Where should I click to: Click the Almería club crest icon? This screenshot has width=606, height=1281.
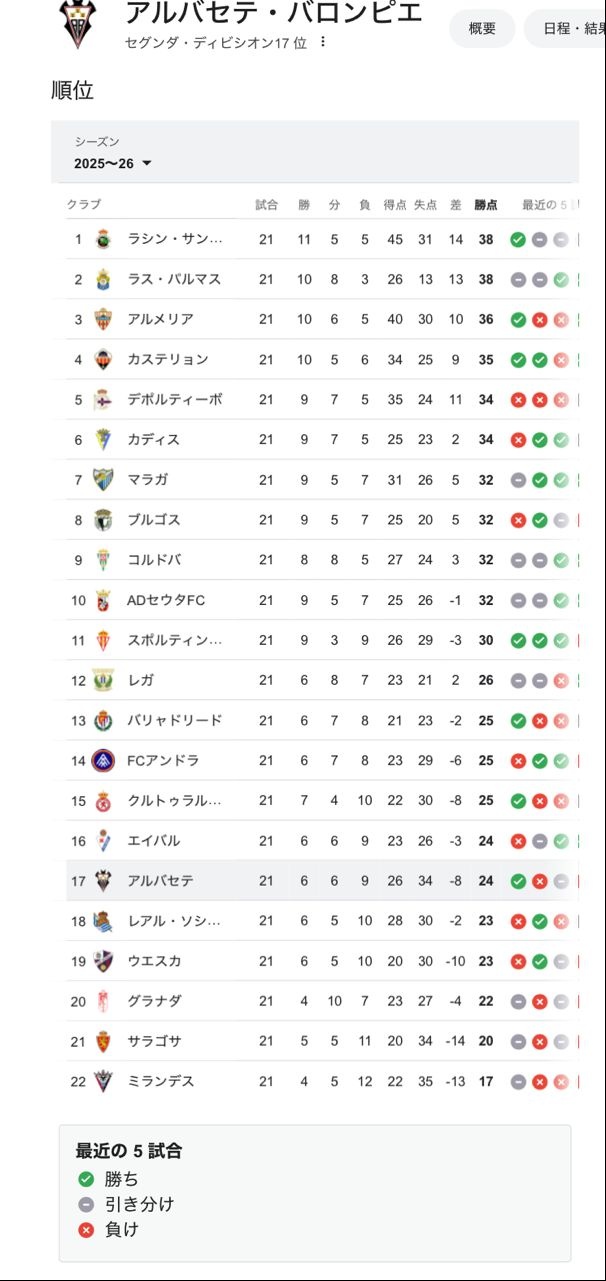click(103, 320)
